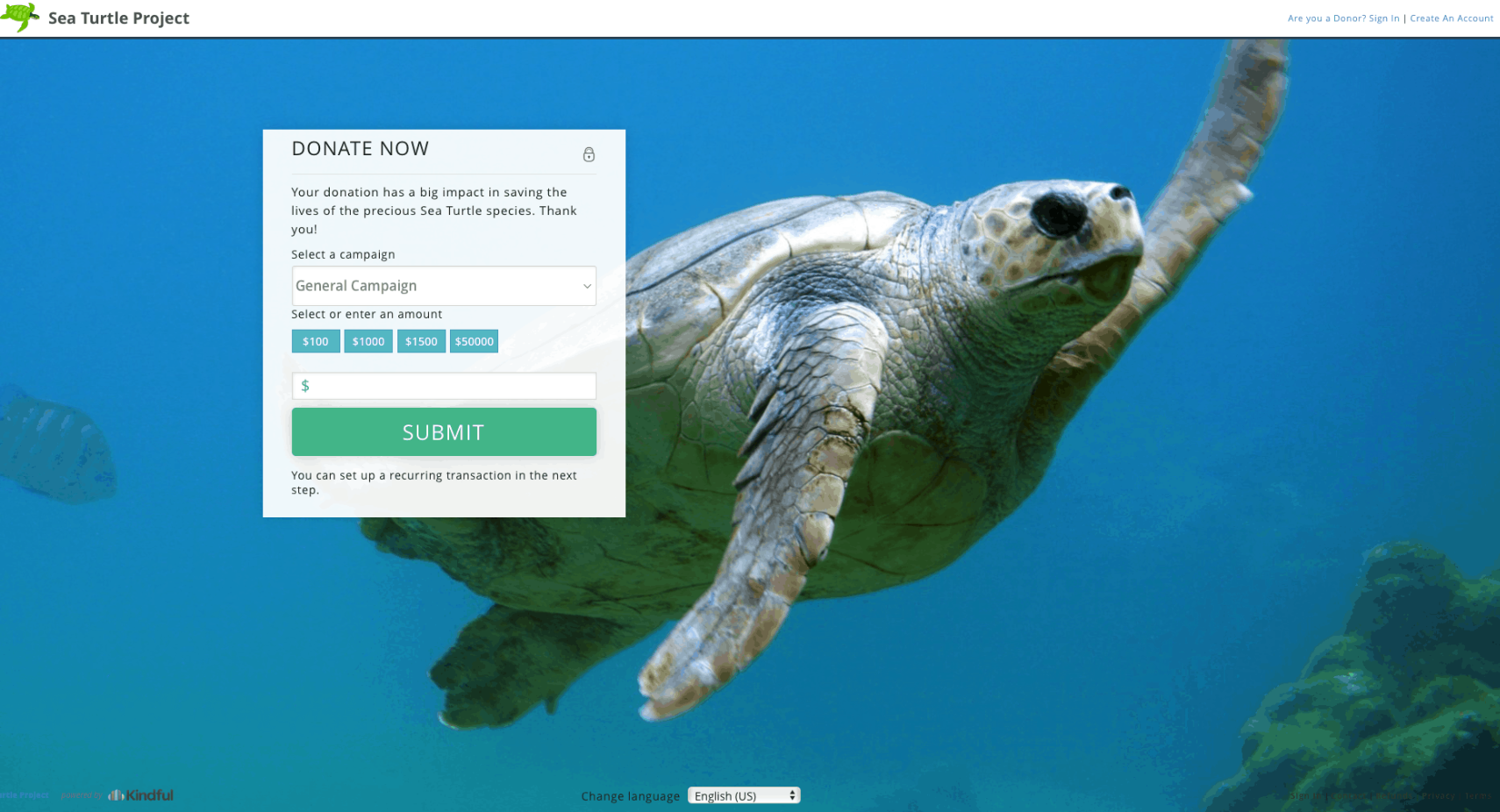
Task: Select the $100 donation amount
Action: tap(316, 341)
